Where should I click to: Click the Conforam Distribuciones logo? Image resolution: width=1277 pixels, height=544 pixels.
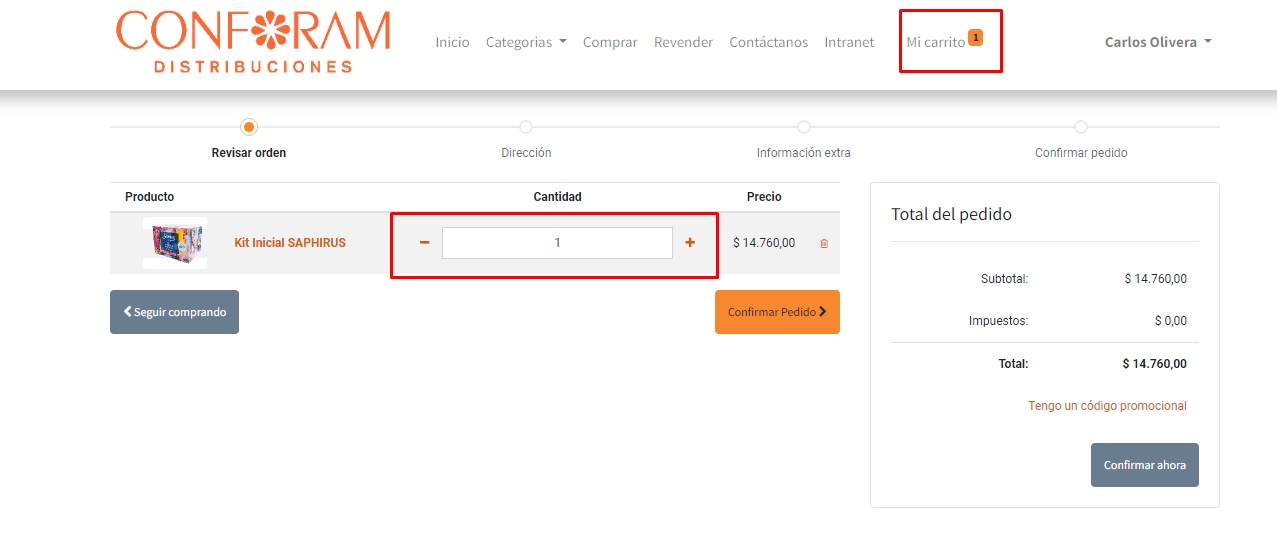[x=253, y=42]
